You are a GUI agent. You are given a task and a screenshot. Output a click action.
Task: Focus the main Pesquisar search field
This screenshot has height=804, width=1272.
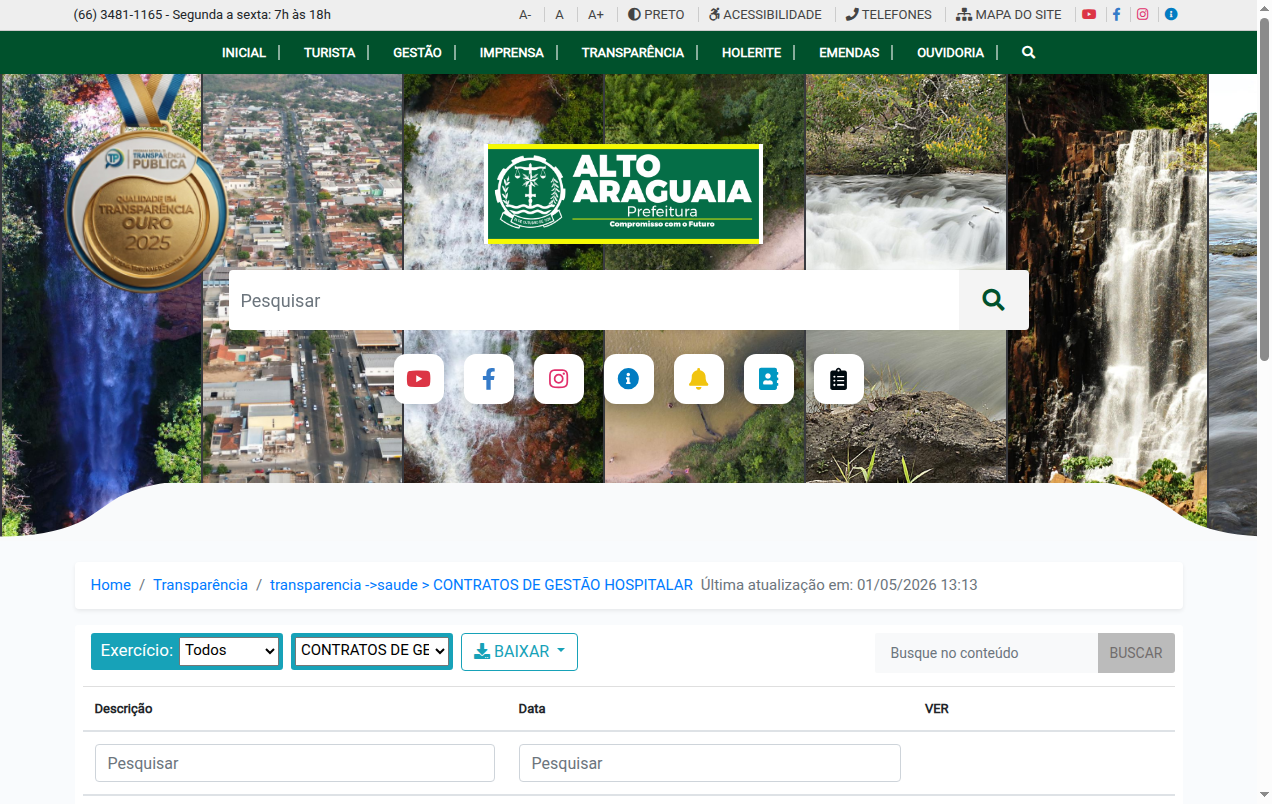[594, 300]
